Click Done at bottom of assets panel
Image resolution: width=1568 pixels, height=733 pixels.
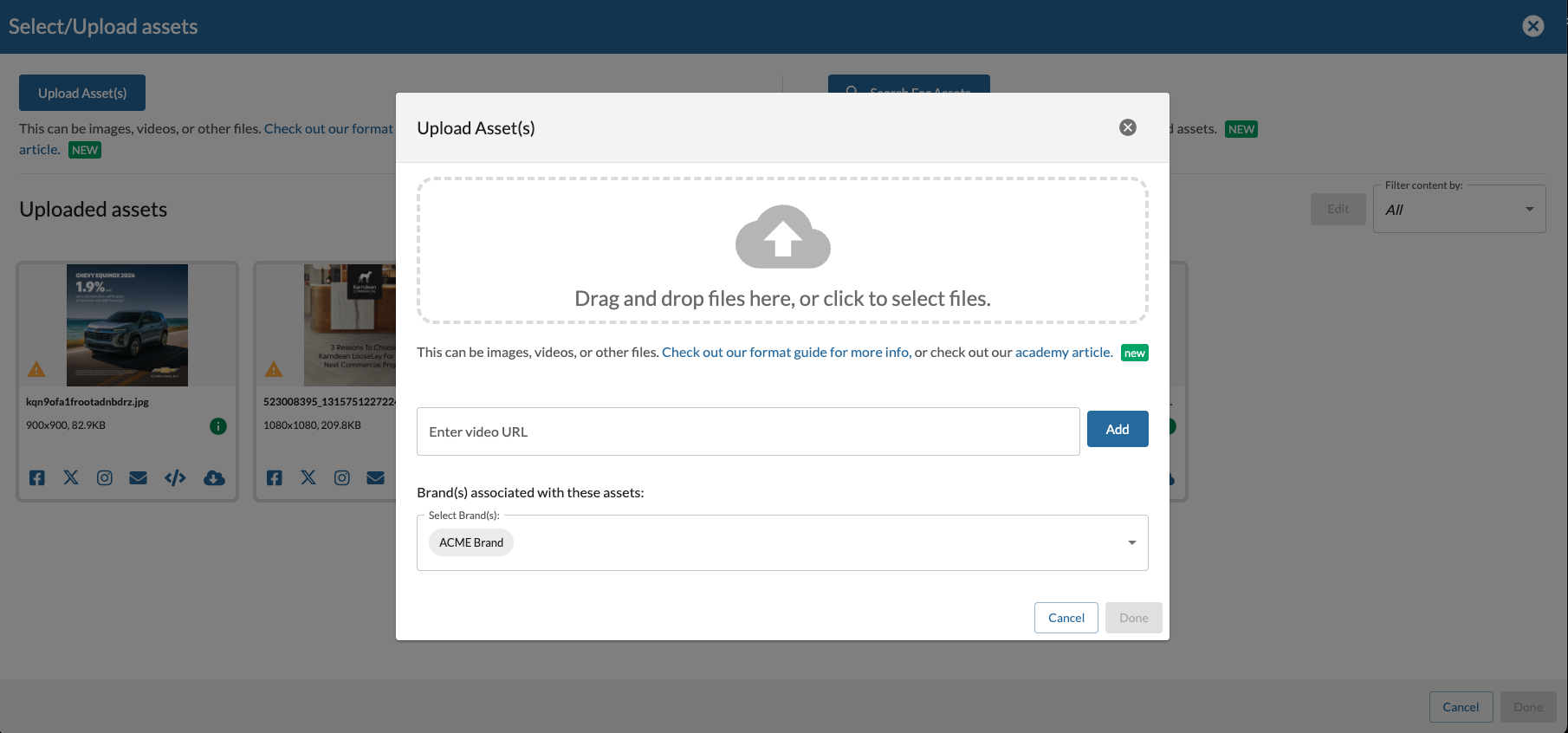(1528, 707)
